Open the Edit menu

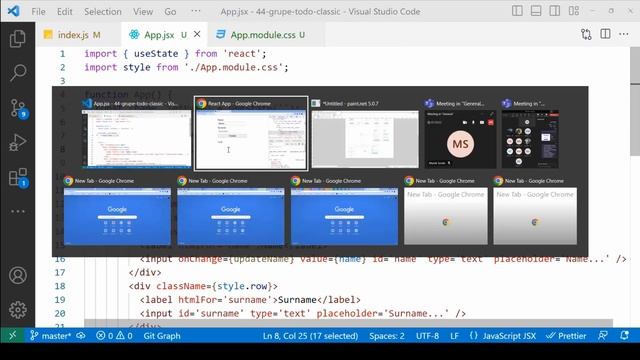point(64,11)
